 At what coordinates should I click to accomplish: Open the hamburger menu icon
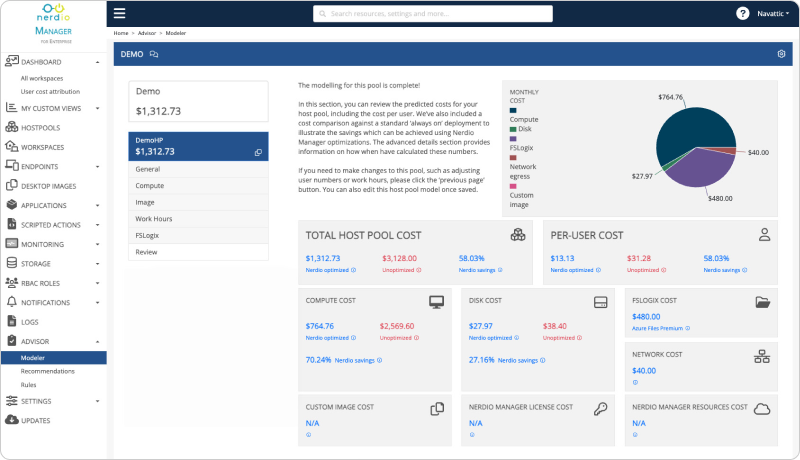119,13
